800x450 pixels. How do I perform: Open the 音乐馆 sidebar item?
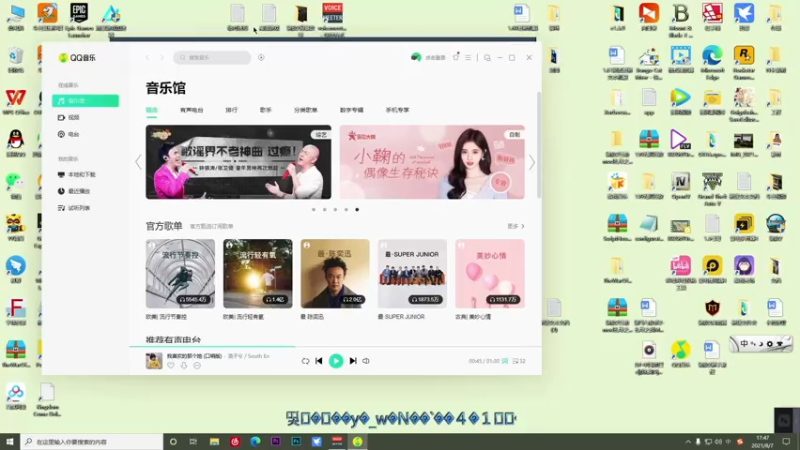[85, 101]
